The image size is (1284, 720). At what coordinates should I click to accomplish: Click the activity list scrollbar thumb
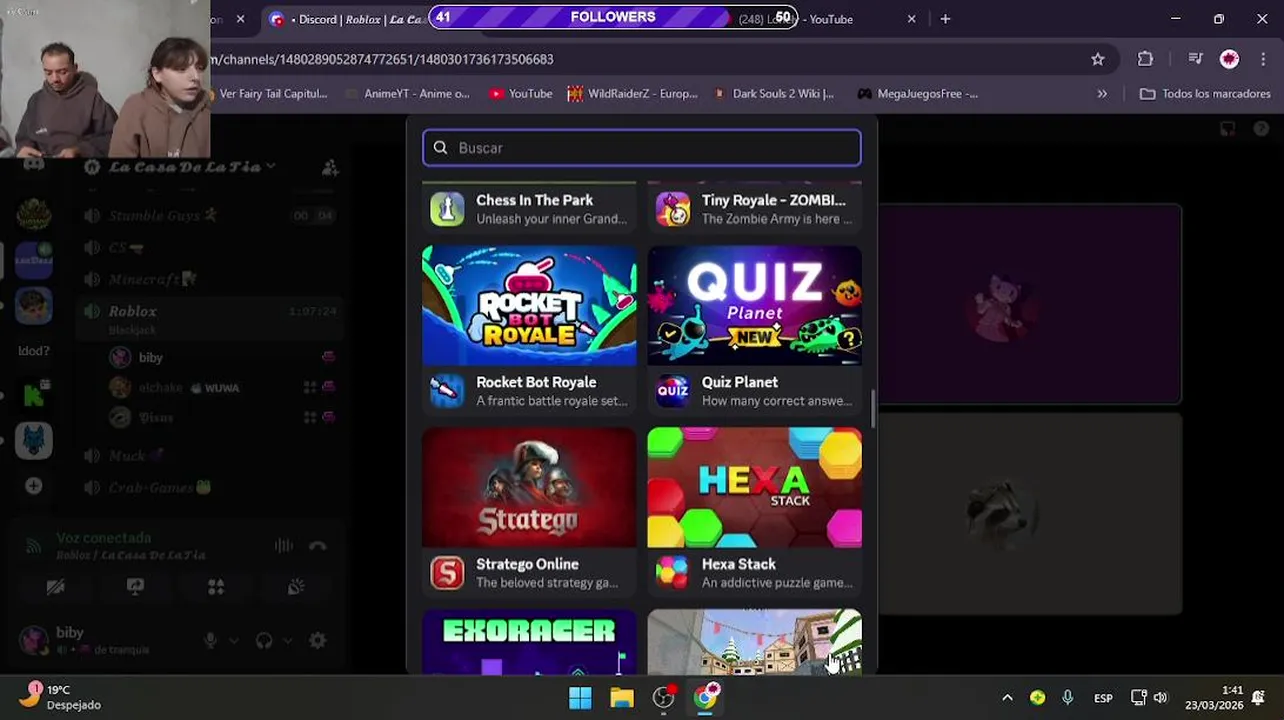pos(873,409)
